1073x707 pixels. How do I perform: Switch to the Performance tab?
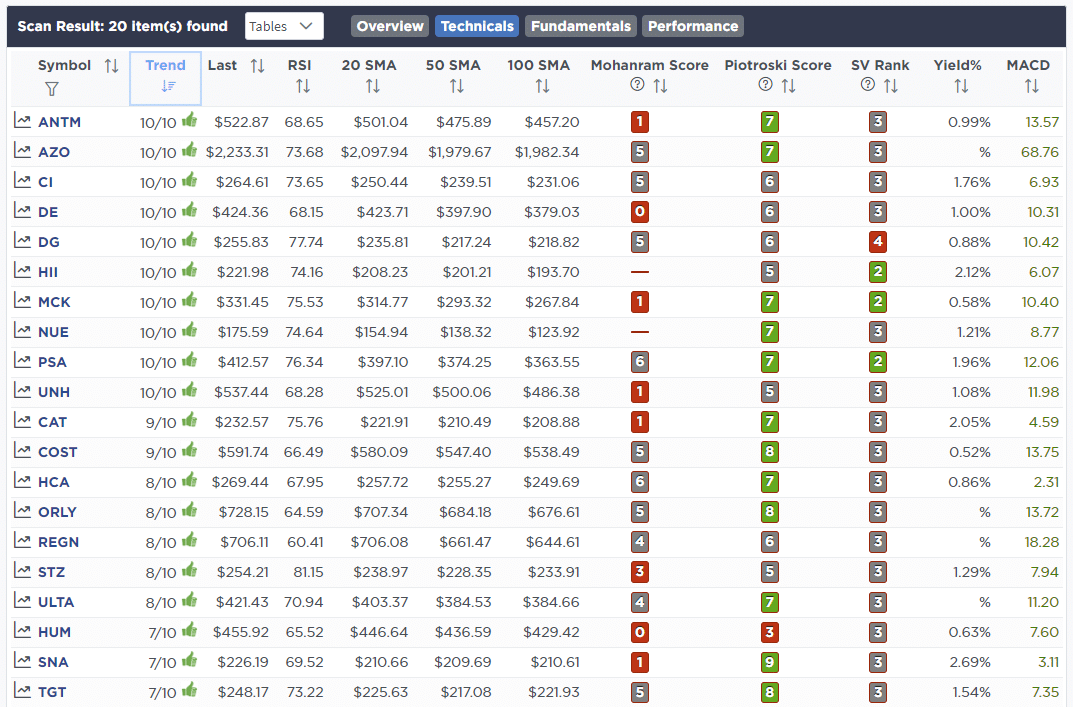(693, 26)
